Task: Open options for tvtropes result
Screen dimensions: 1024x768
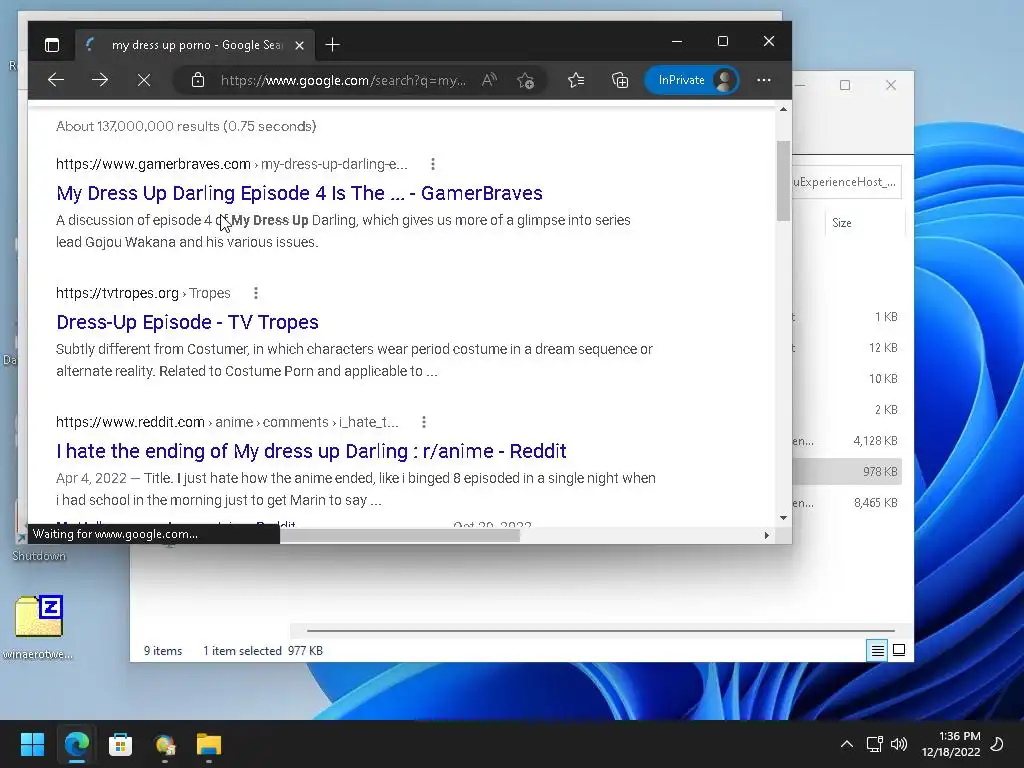Action: pyautogui.click(x=256, y=293)
